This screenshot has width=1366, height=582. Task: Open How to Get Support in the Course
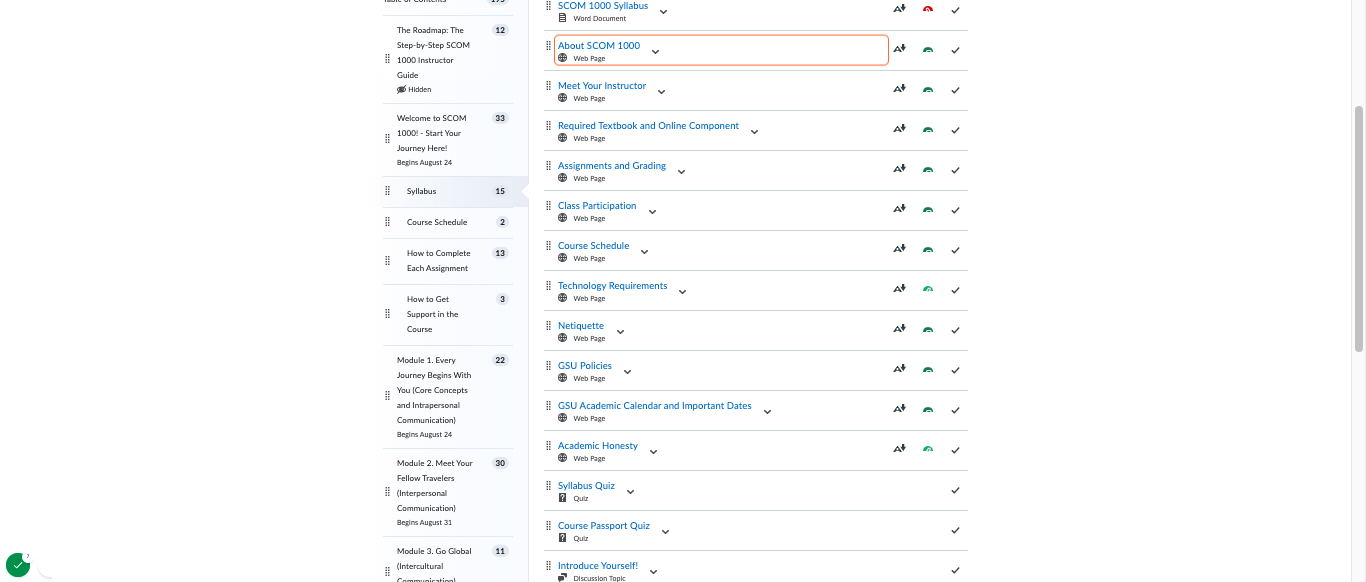[x=433, y=314]
